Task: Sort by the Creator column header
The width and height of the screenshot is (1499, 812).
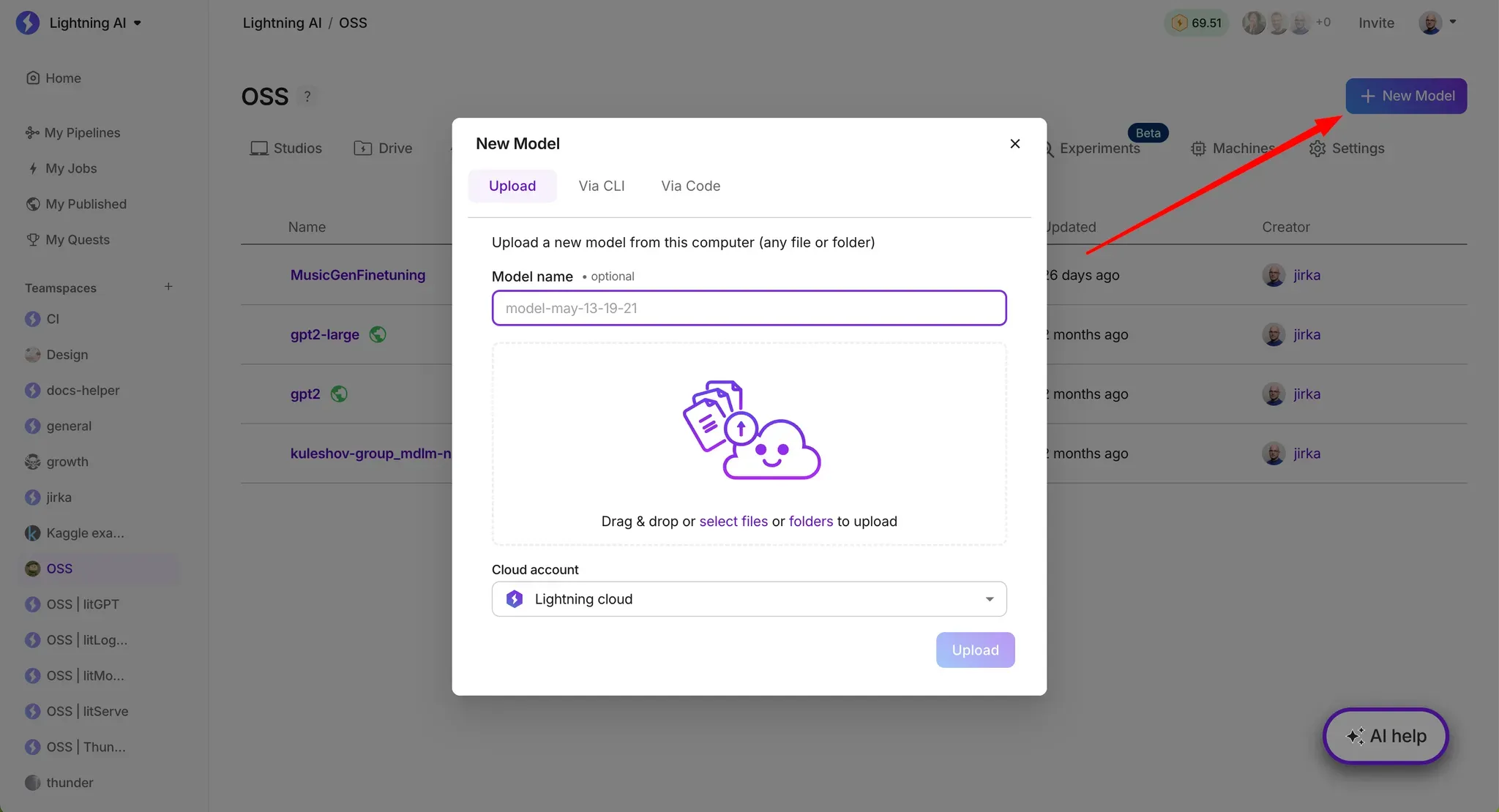Action: pos(1285,227)
